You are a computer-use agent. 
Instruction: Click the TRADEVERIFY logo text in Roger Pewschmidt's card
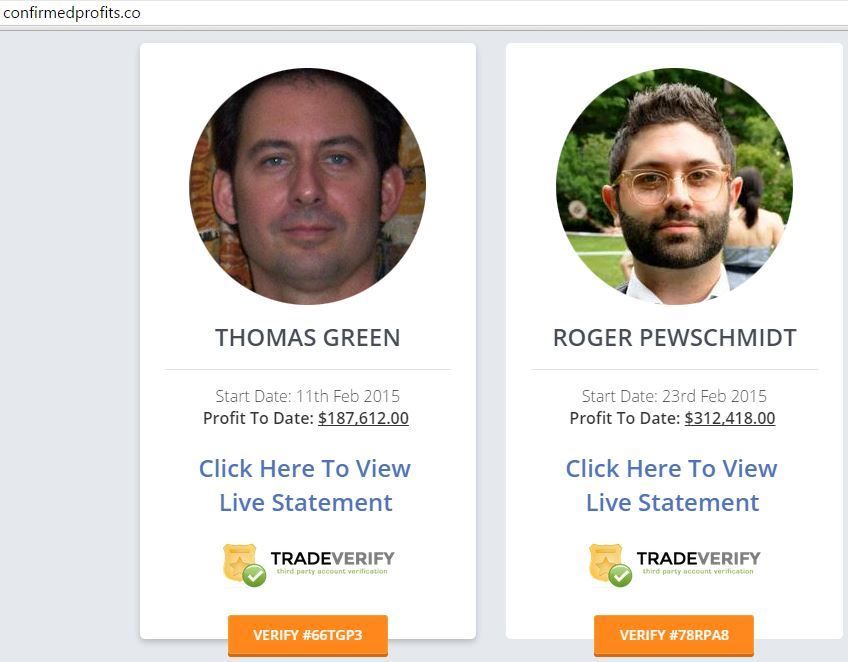[698, 558]
